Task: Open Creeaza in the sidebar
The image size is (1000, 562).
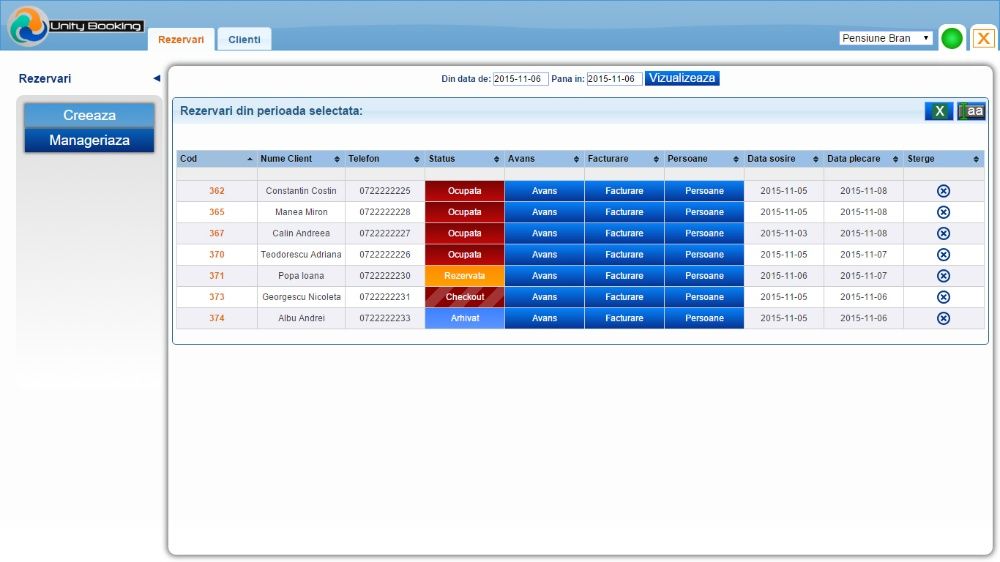Action: coord(89,115)
